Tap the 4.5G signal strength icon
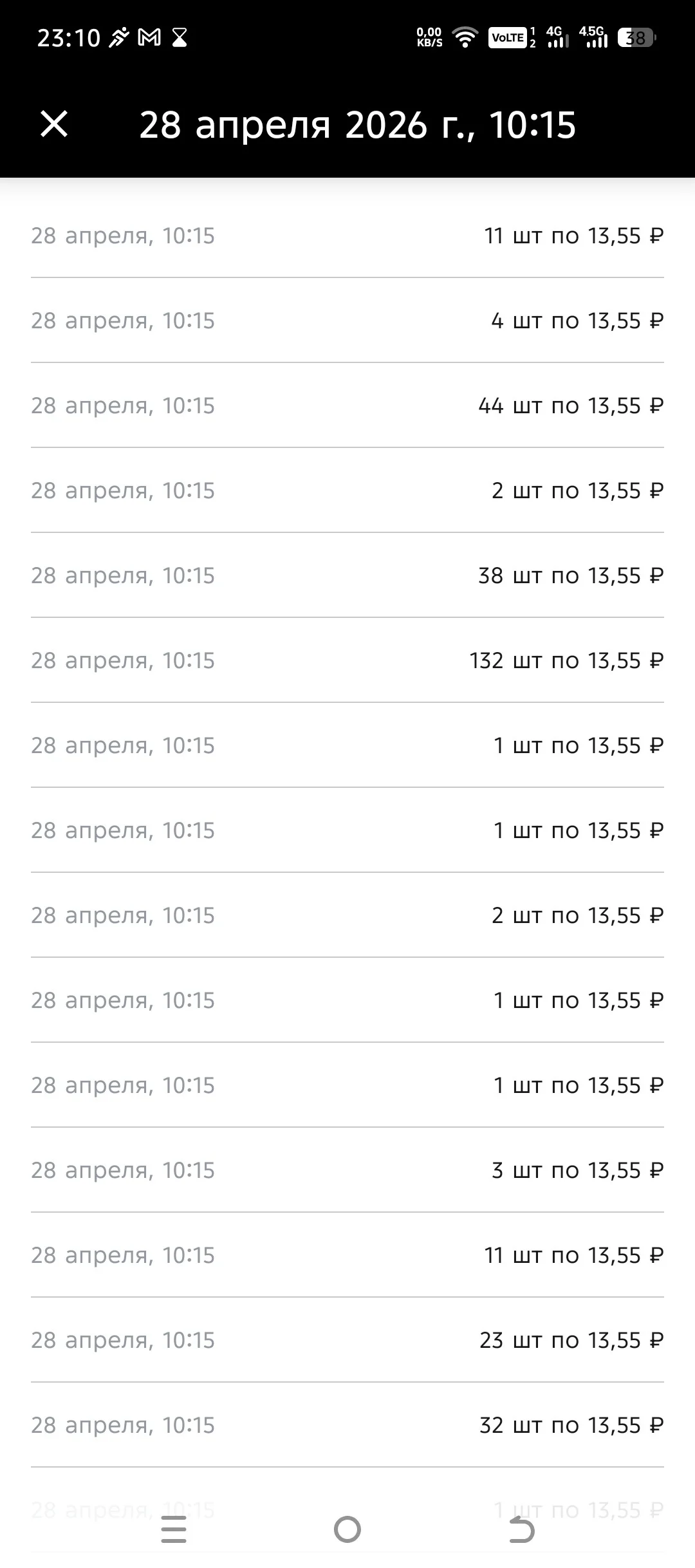 [593, 37]
